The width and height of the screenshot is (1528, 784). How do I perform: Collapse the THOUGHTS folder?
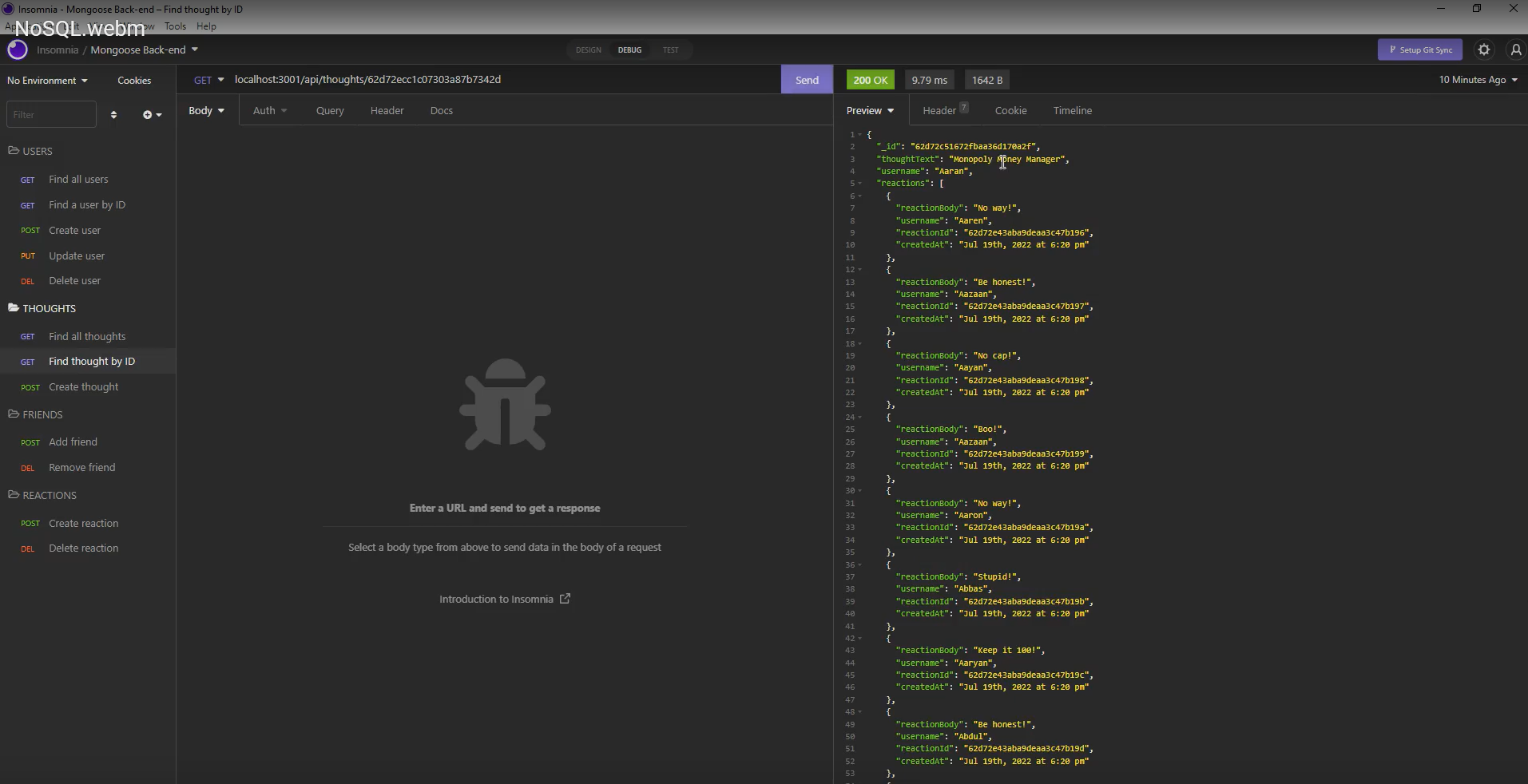pos(42,308)
